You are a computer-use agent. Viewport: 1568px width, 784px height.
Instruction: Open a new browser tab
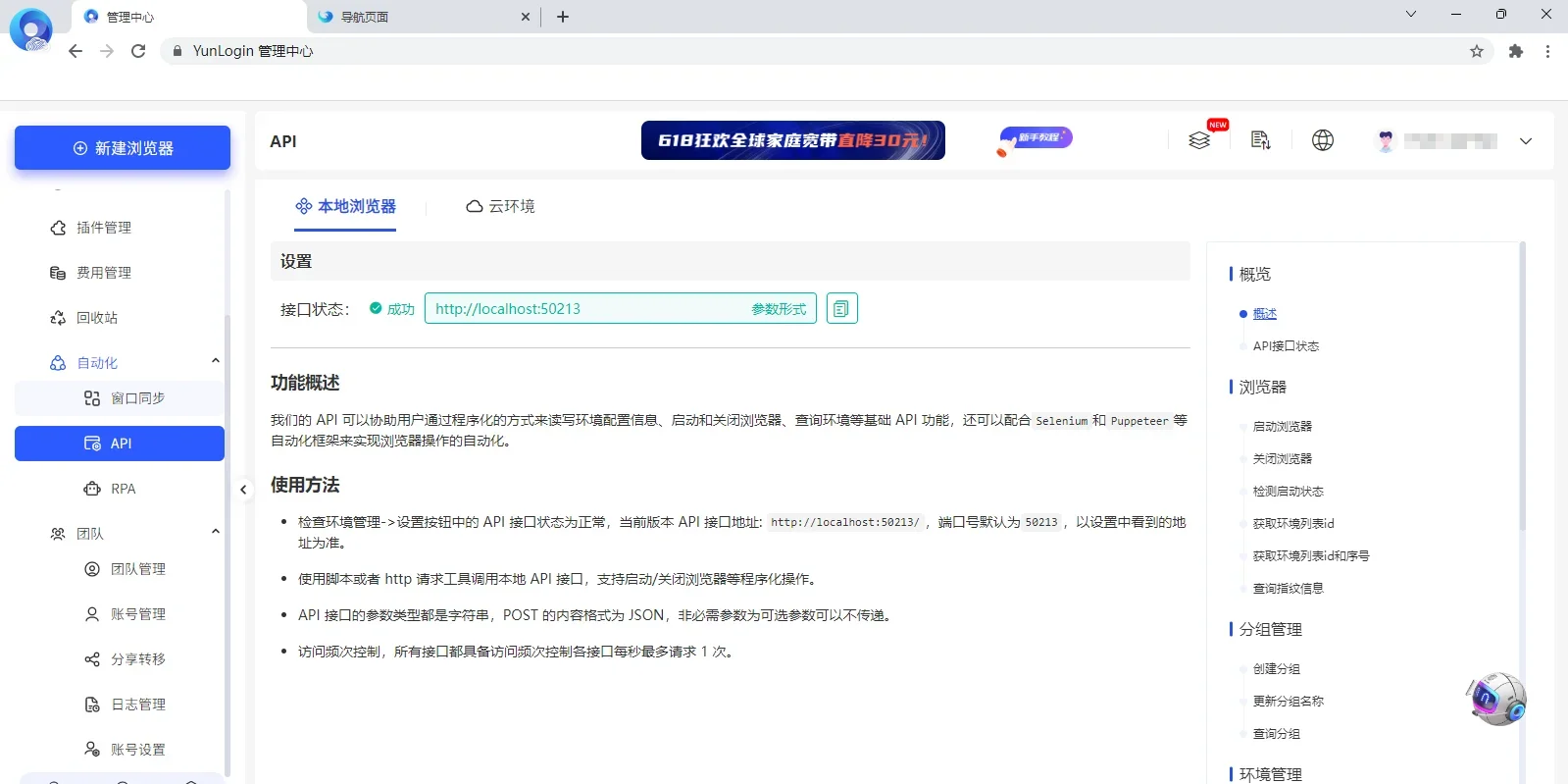(x=563, y=17)
